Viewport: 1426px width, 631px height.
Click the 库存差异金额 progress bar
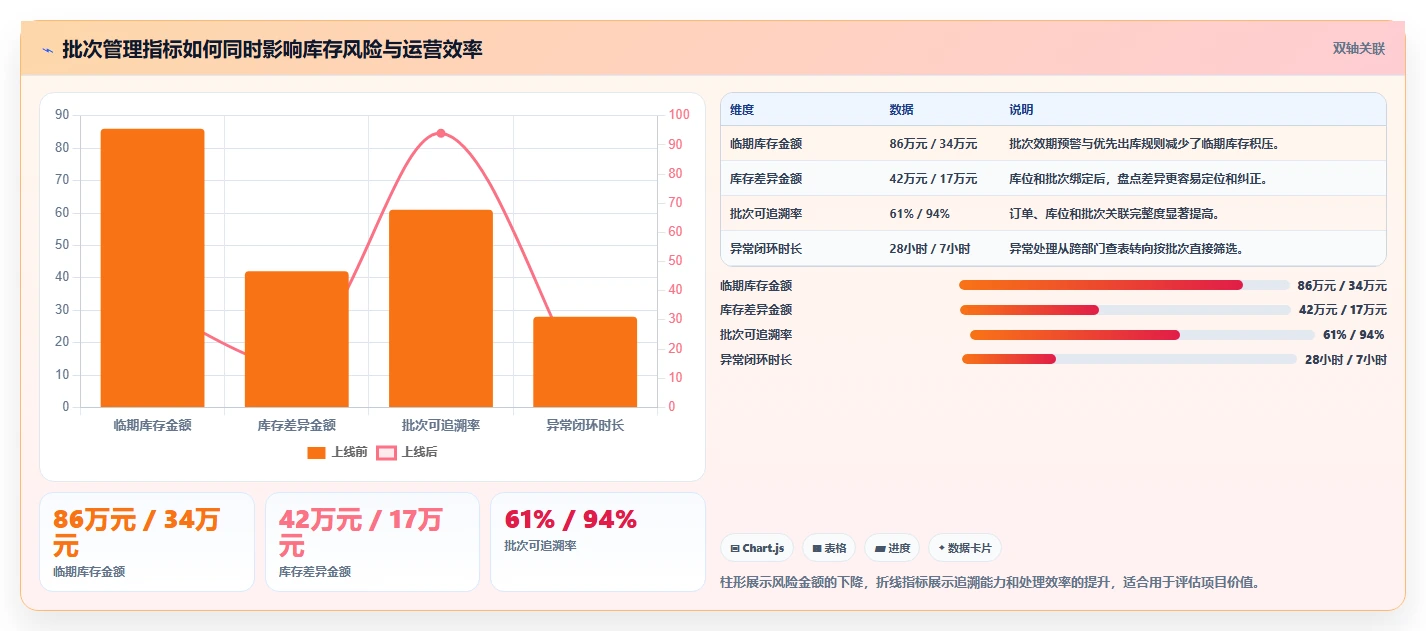pyautogui.click(x=1125, y=310)
